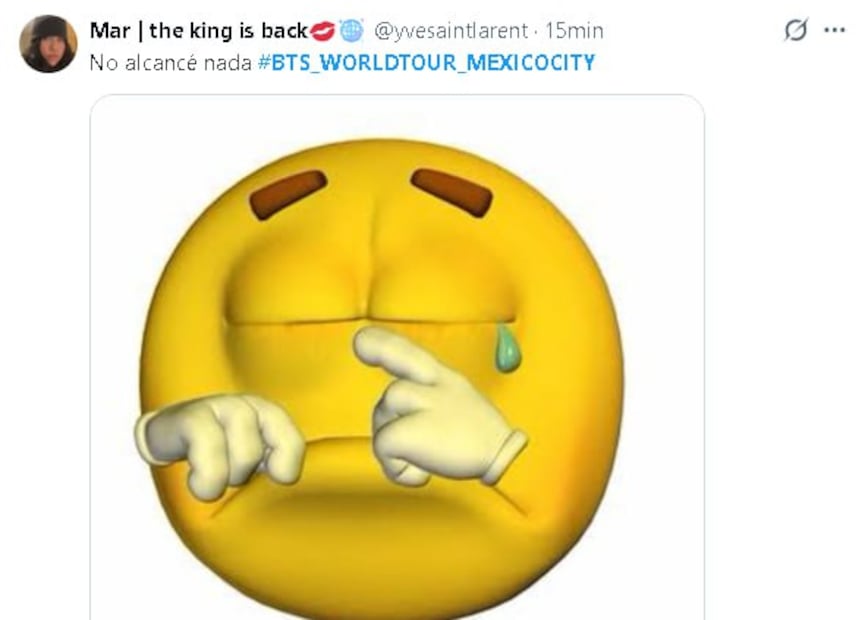Click the green teardrop on the emoji
This screenshot has height=620, width=865.
(x=508, y=349)
